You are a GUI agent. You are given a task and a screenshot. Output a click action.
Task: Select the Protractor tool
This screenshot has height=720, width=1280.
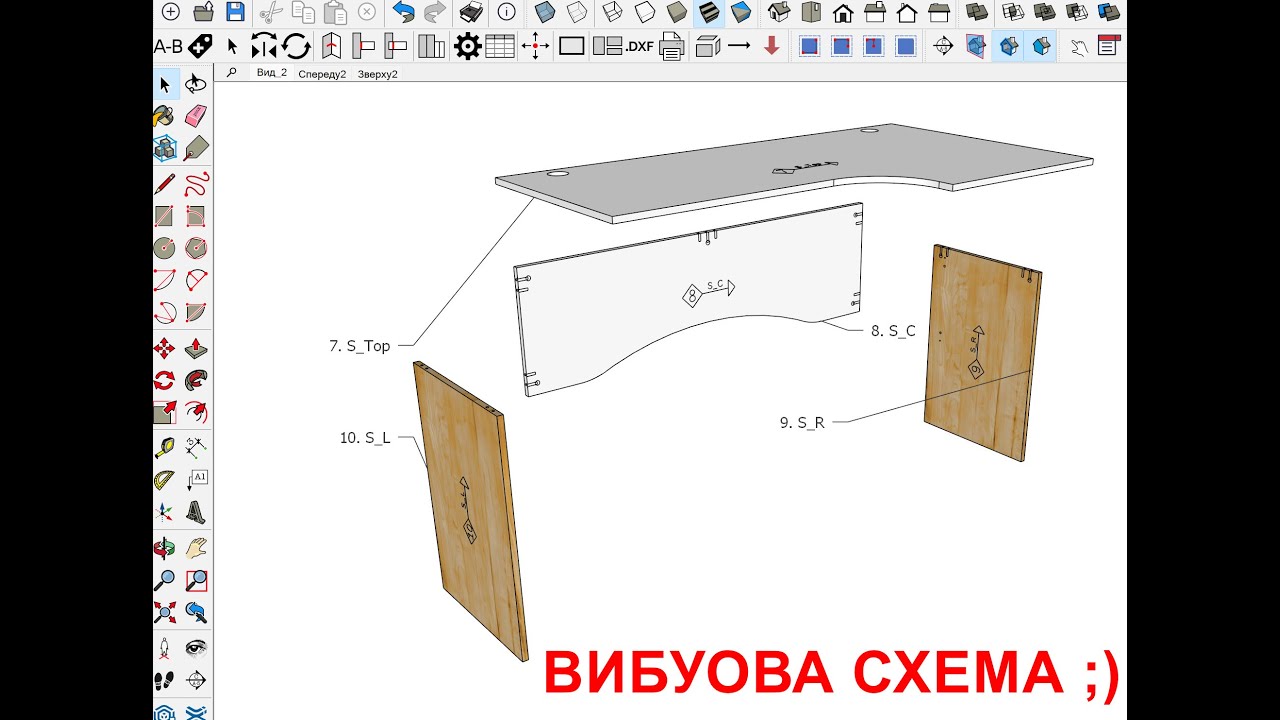[x=165, y=480]
